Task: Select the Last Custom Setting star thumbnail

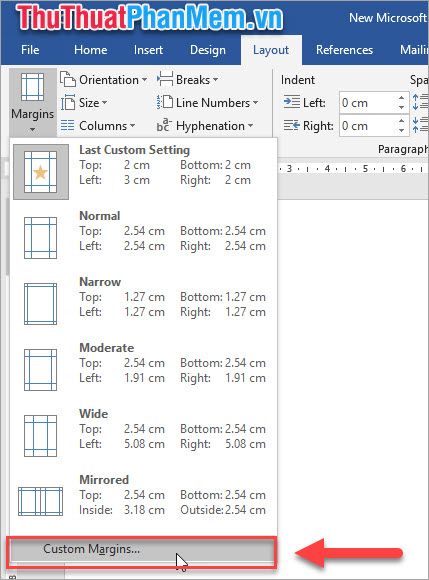Action: [x=41, y=172]
